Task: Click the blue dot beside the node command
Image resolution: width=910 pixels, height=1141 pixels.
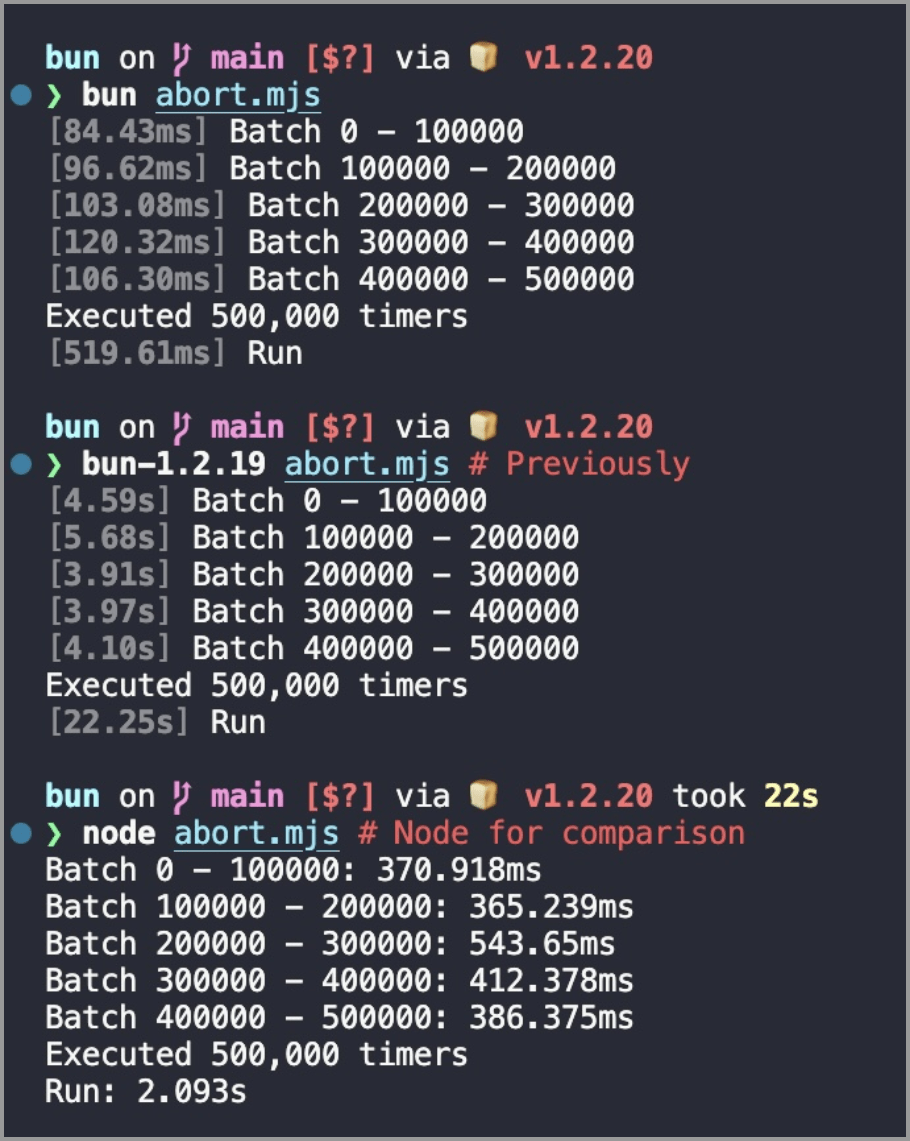Action: (x=21, y=834)
